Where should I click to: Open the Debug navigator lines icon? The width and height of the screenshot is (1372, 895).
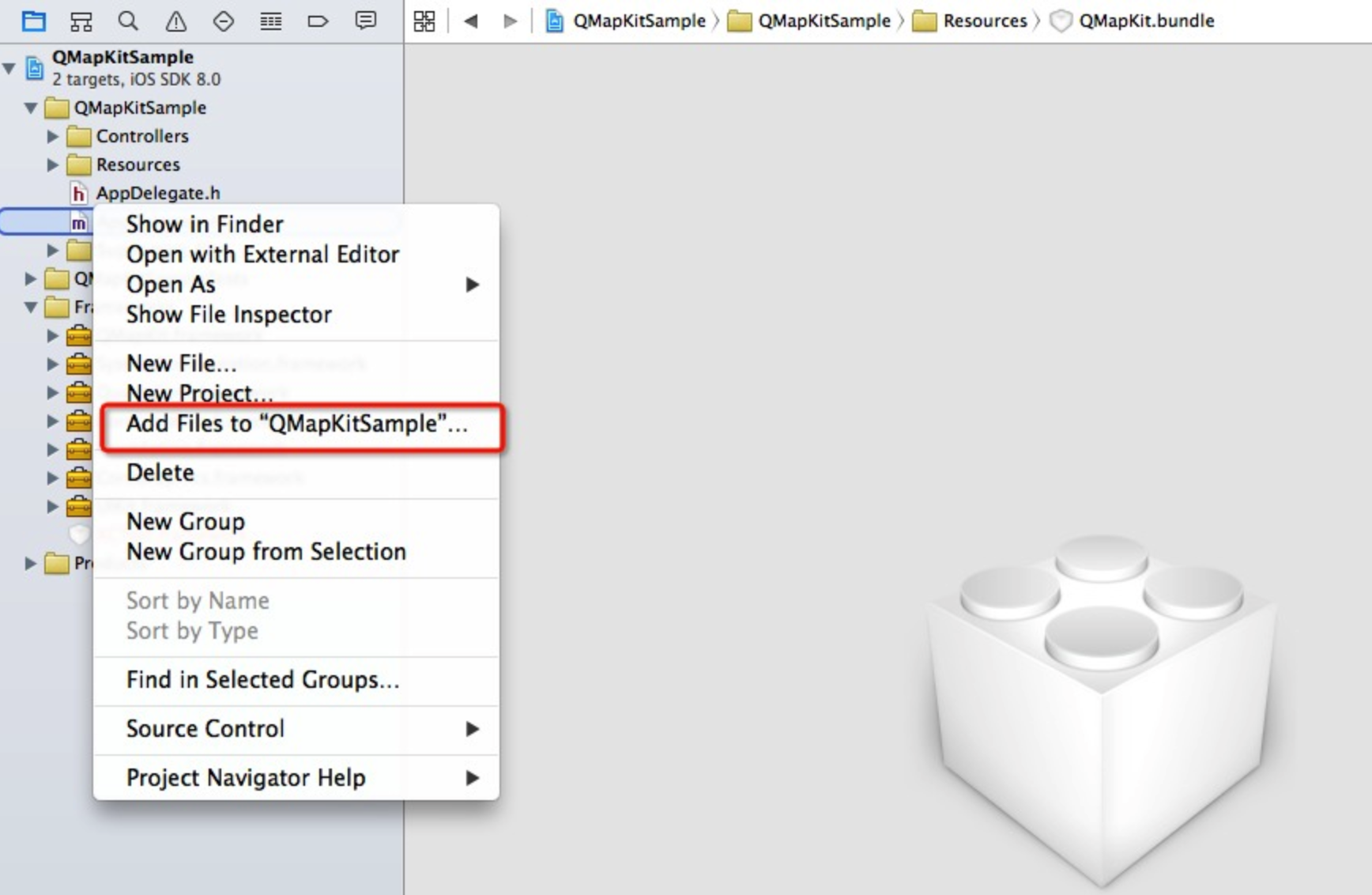click(270, 21)
